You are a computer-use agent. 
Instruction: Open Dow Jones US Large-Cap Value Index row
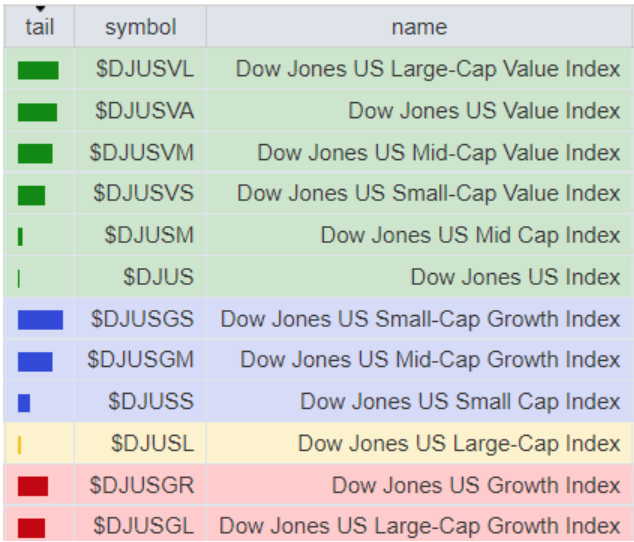[428, 70]
